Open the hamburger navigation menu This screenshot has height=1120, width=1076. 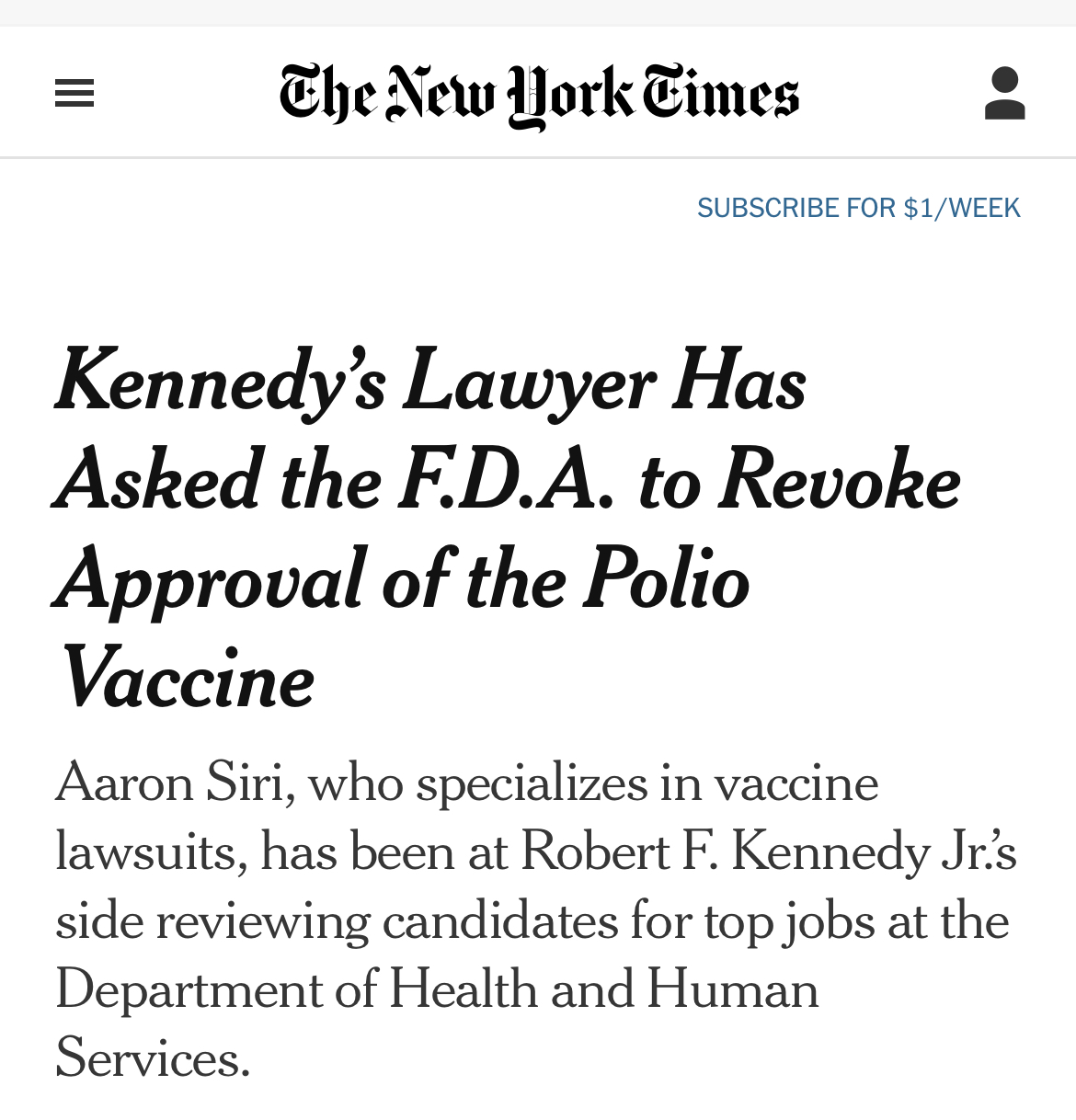(74, 93)
